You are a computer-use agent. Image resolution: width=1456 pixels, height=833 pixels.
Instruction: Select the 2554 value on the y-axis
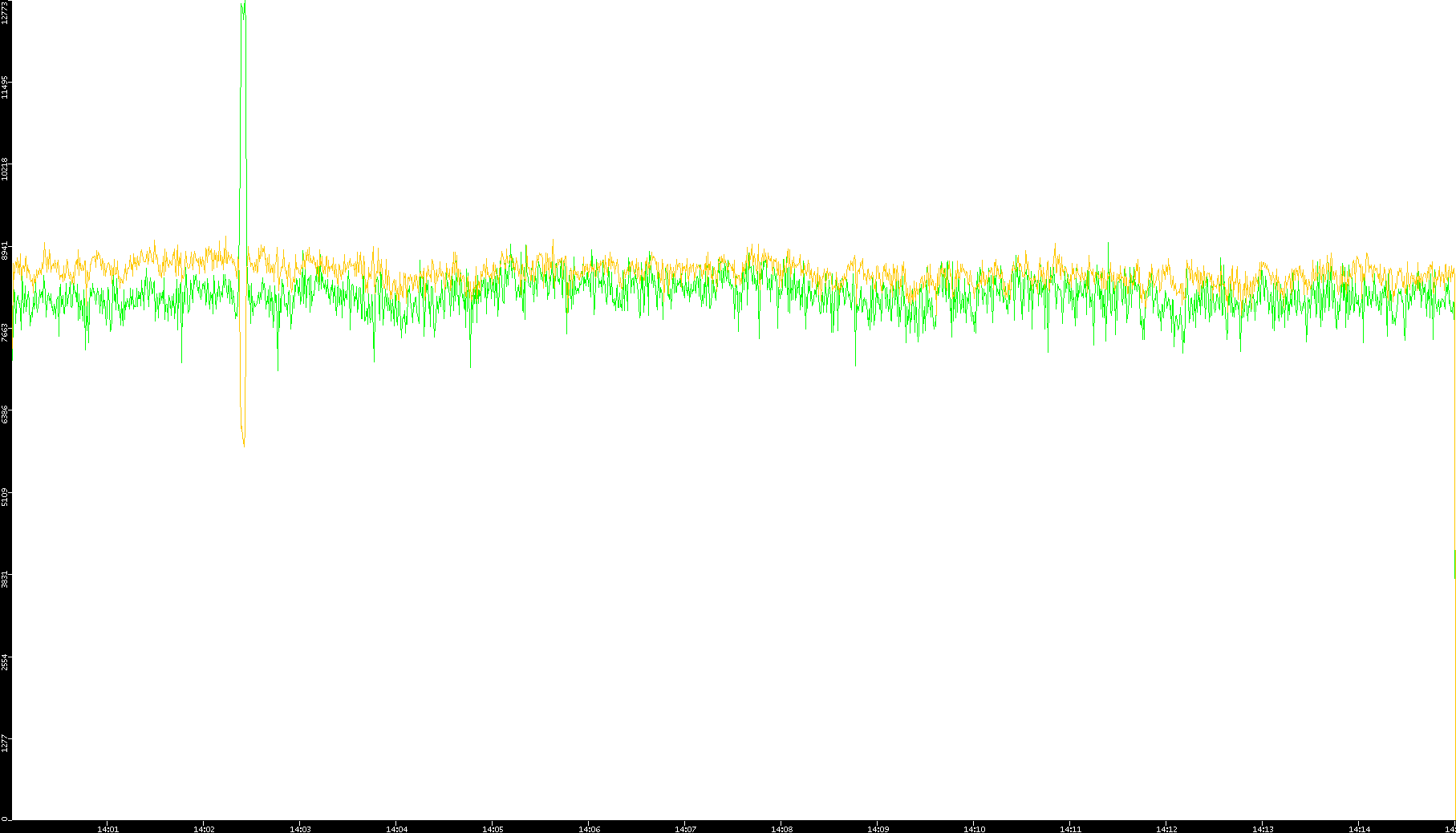[x=5, y=661]
